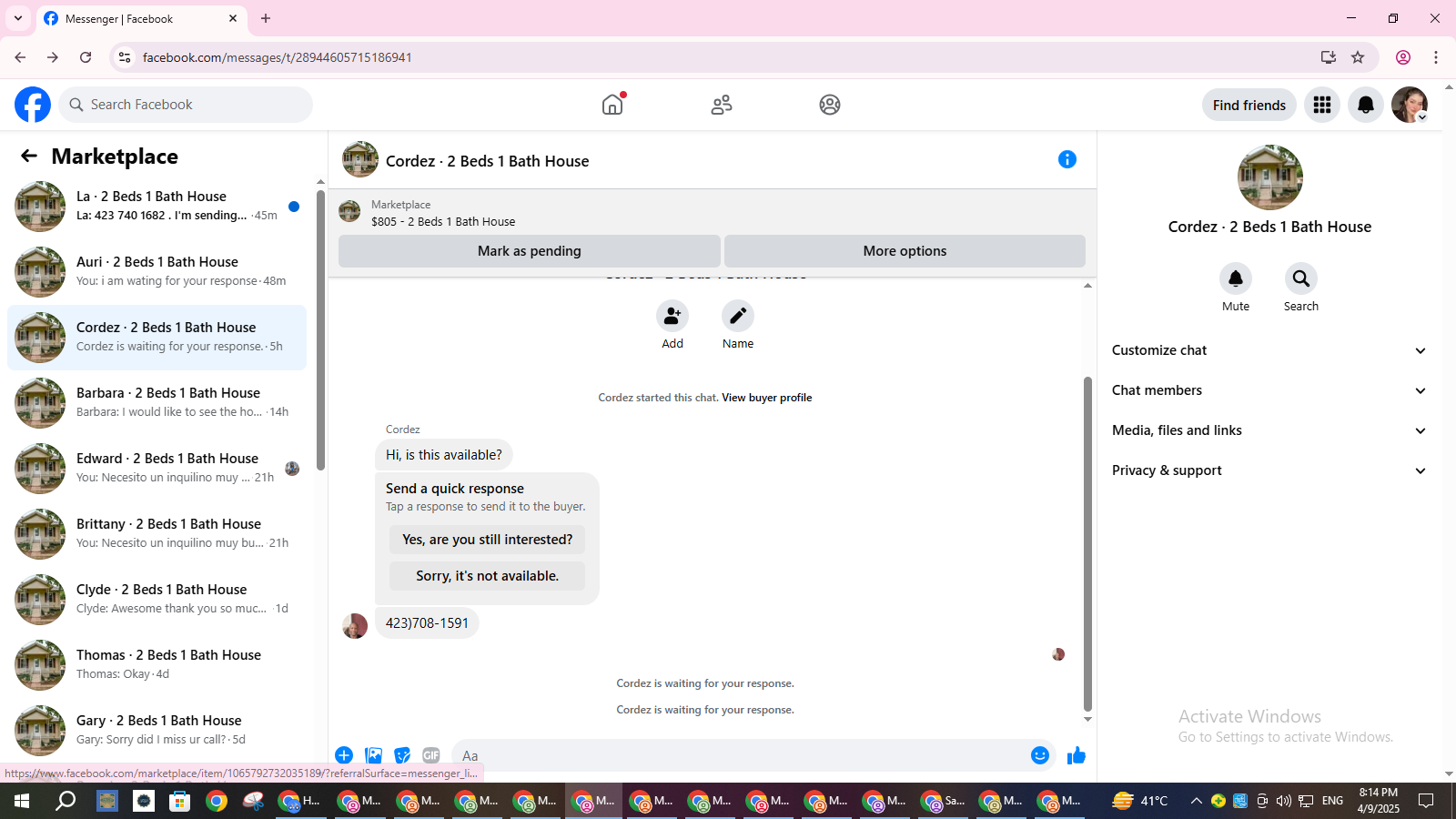This screenshot has height=819, width=1456.
Task: Go back using the Marketplace arrow
Action: click(29, 156)
